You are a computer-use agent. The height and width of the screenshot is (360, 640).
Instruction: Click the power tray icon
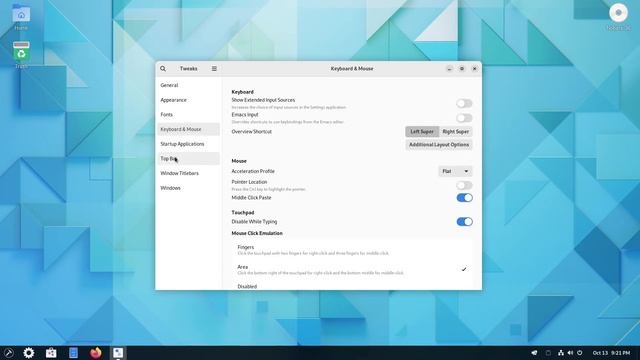[x=580, y=353]
